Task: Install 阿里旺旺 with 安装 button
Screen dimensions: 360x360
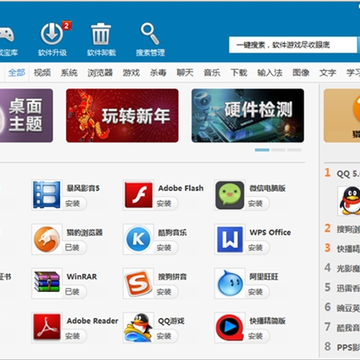Action: pos(257,292)
